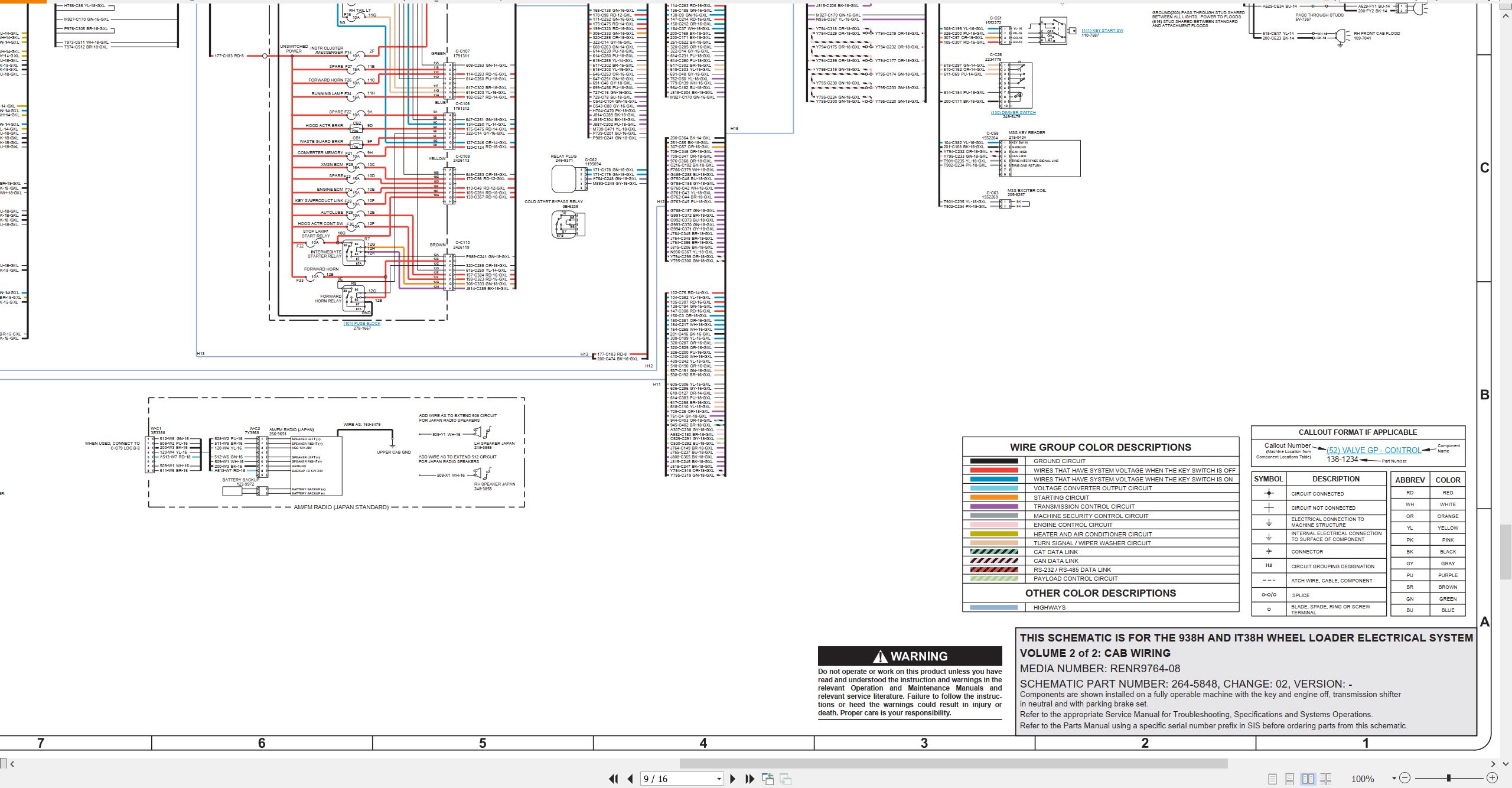
Task: Click VOLUME 2 of 2: CAB WIRING text
Action: pyautogui.click(x=1095, y=653)
